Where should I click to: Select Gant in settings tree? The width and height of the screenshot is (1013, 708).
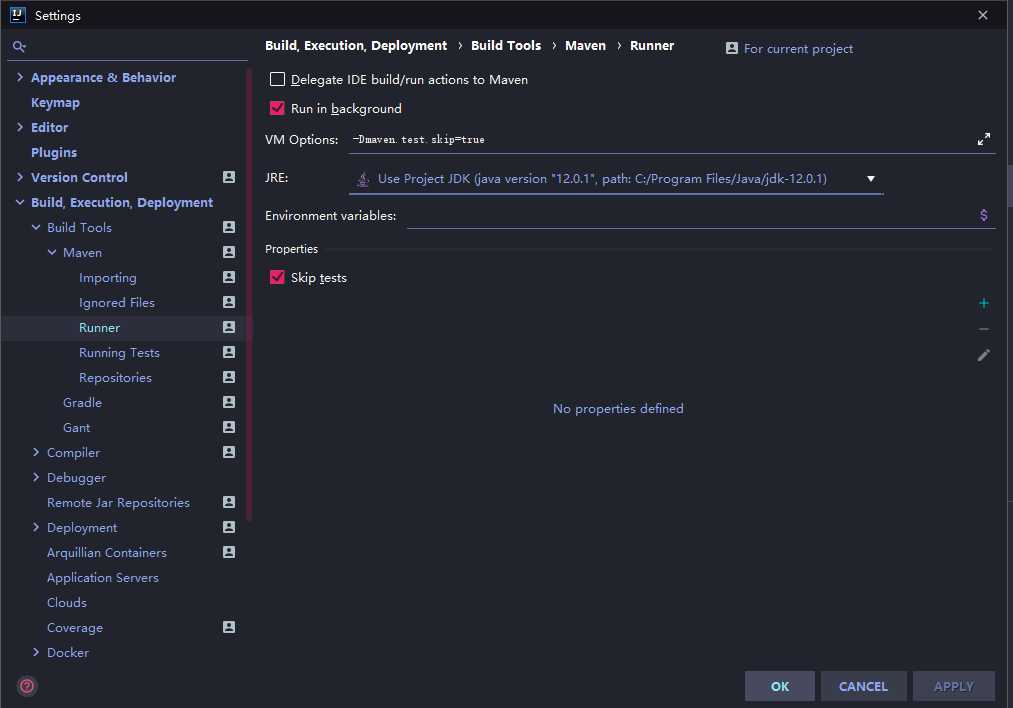coord(76,428)
